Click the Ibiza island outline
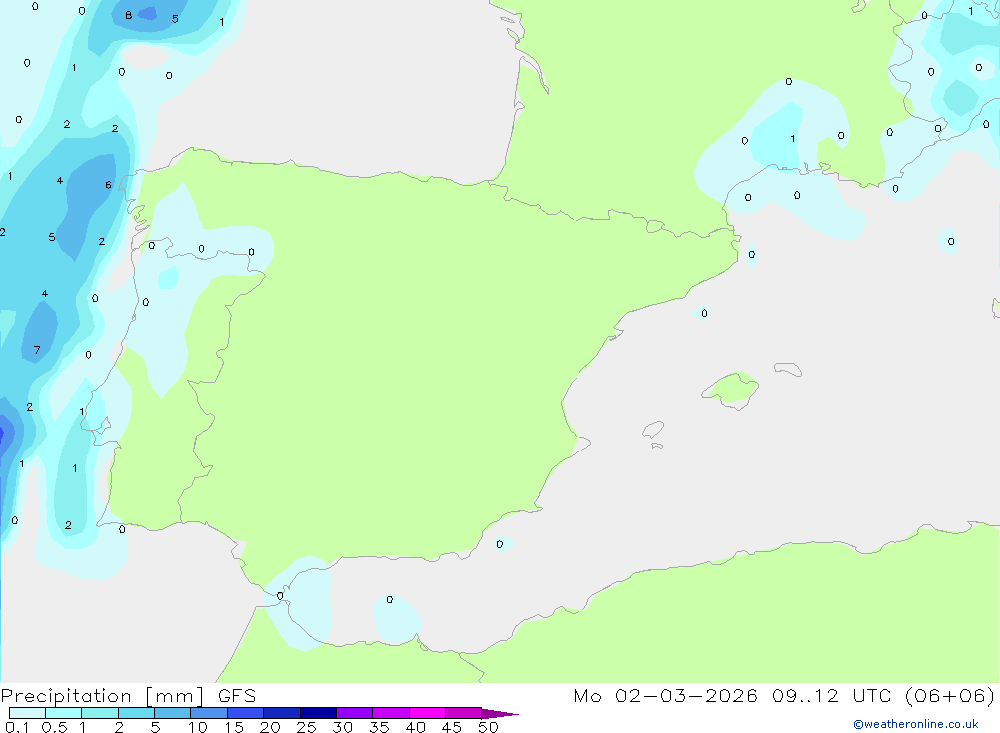The image size is (1000, 733). click(x=653, y=430)
